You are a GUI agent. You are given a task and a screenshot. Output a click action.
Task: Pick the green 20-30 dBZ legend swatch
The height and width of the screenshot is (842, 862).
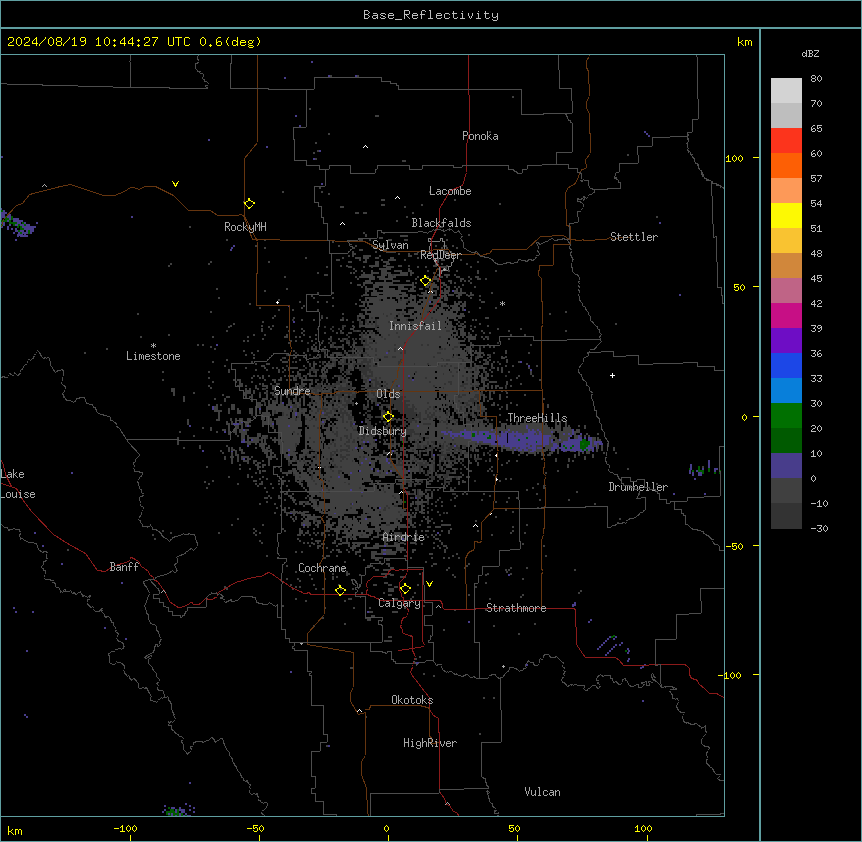click(786, 416)
